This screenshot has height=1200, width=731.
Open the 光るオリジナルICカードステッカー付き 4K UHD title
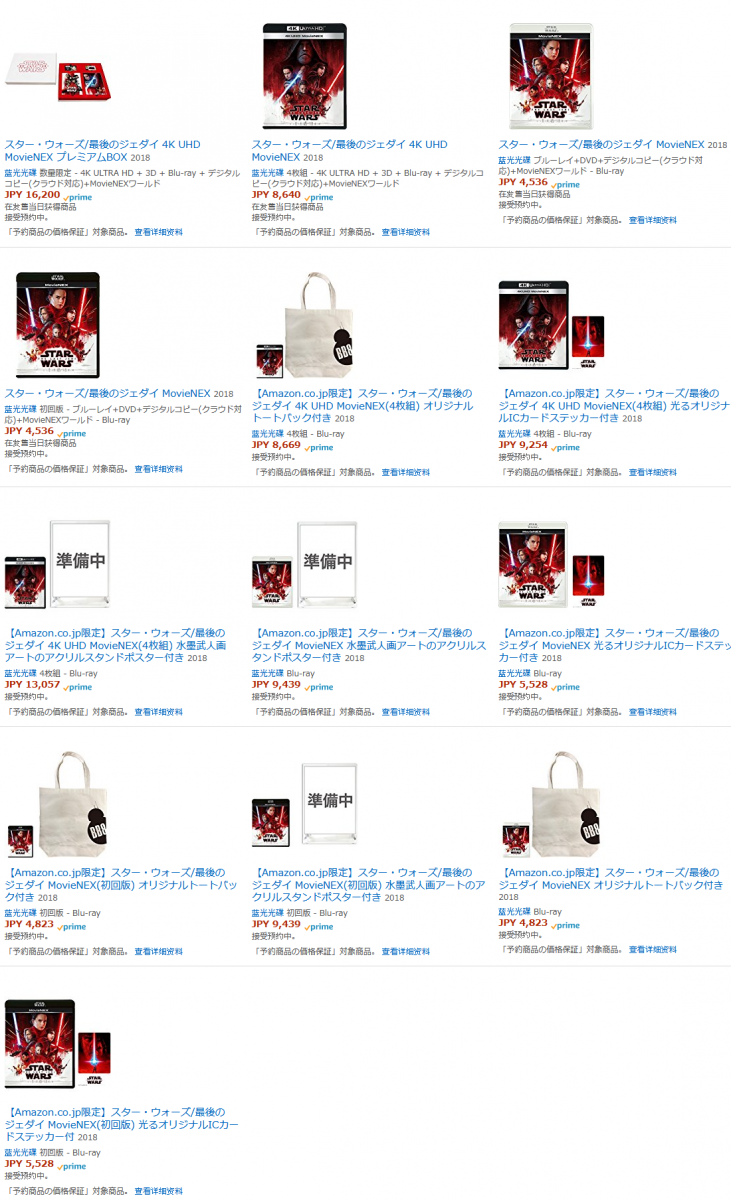click(x=614, y=404)
